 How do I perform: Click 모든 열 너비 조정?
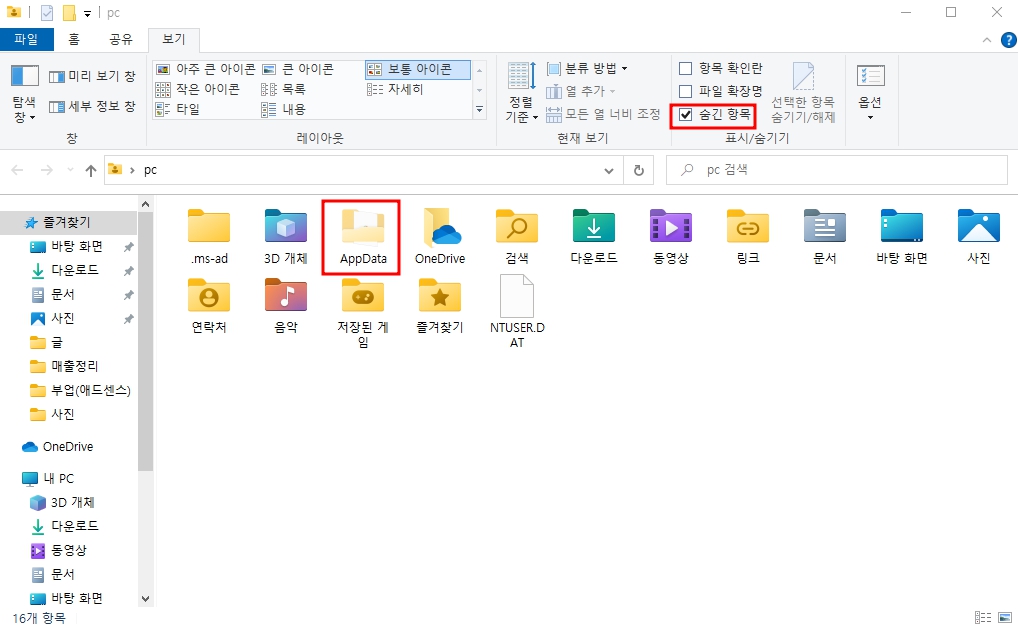tap(602, 114)
